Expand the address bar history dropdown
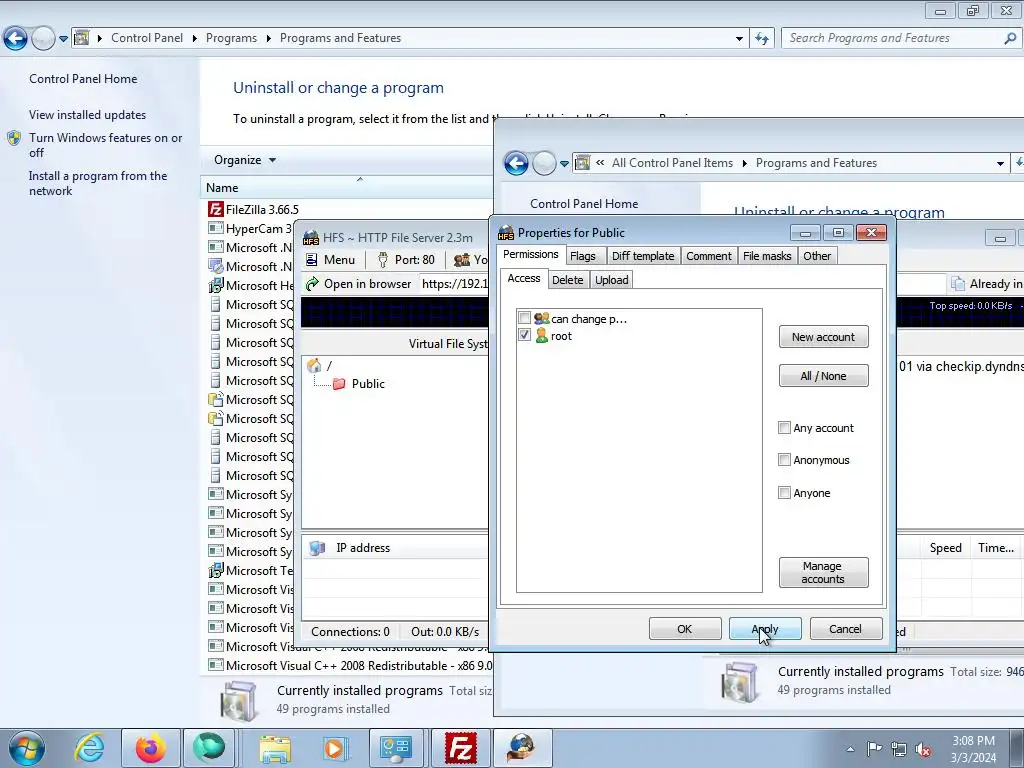 coord(739,39)
